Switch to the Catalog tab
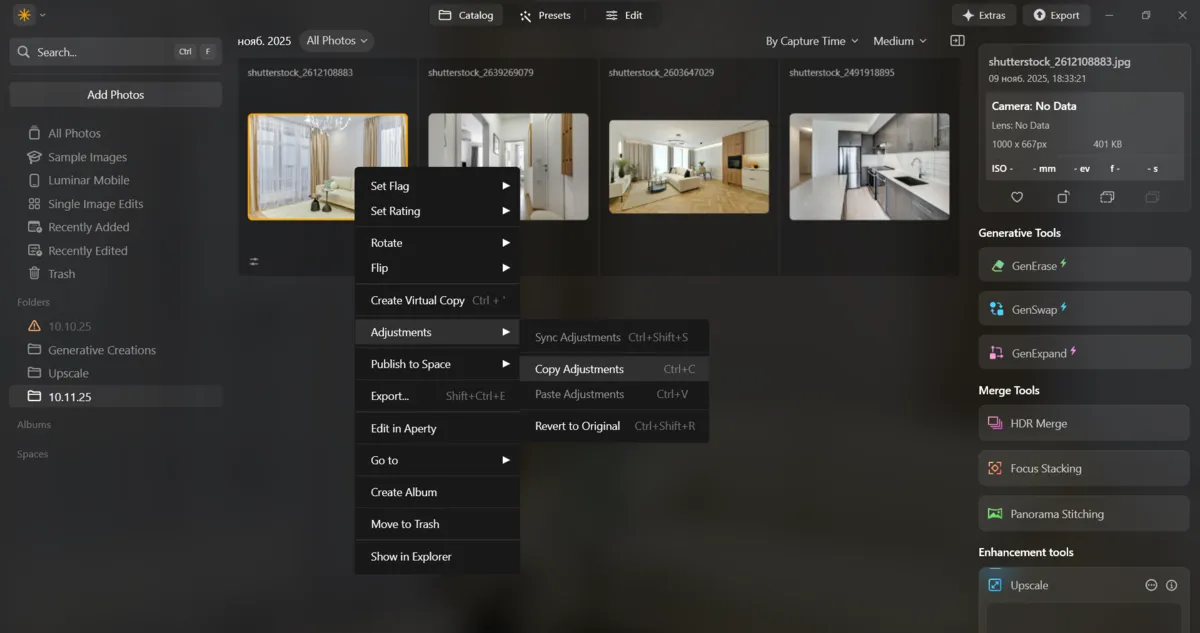1200x633 pixels. [x=465, y=15]
